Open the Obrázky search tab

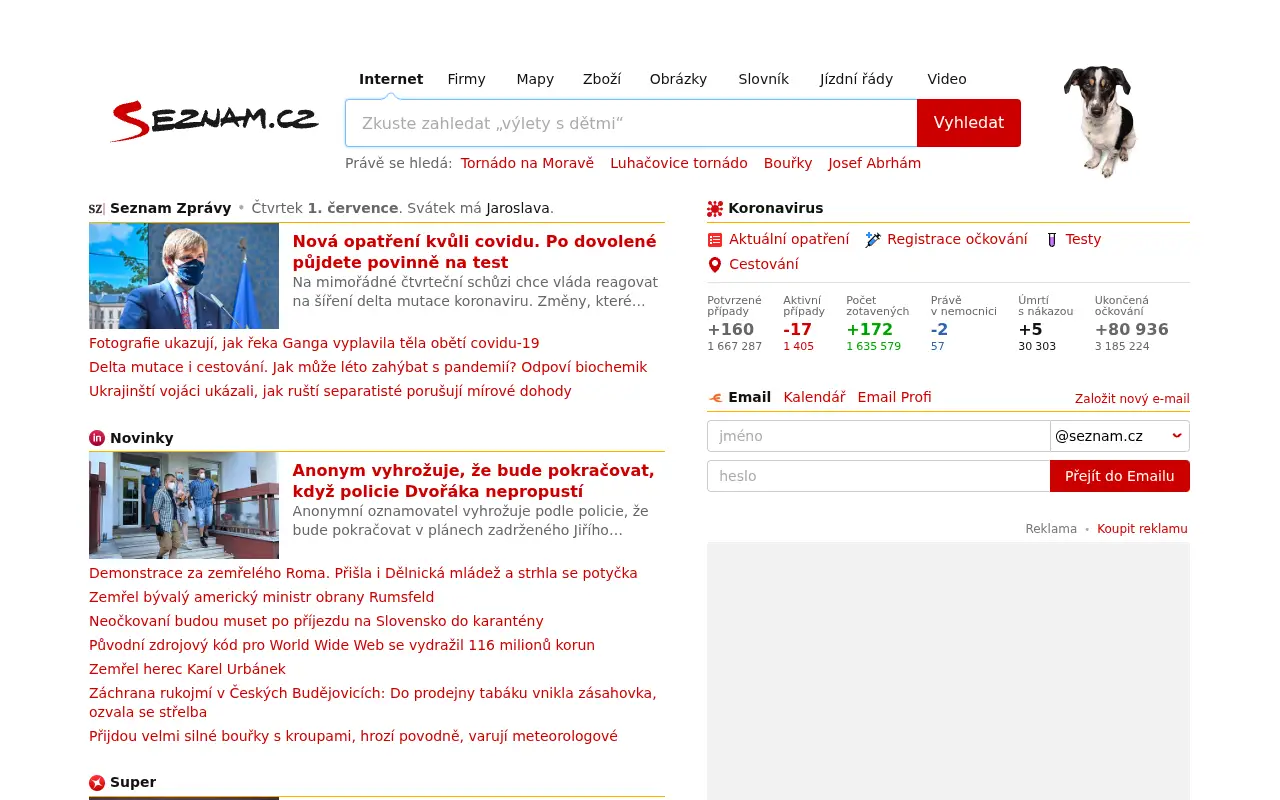click(678, 79)
